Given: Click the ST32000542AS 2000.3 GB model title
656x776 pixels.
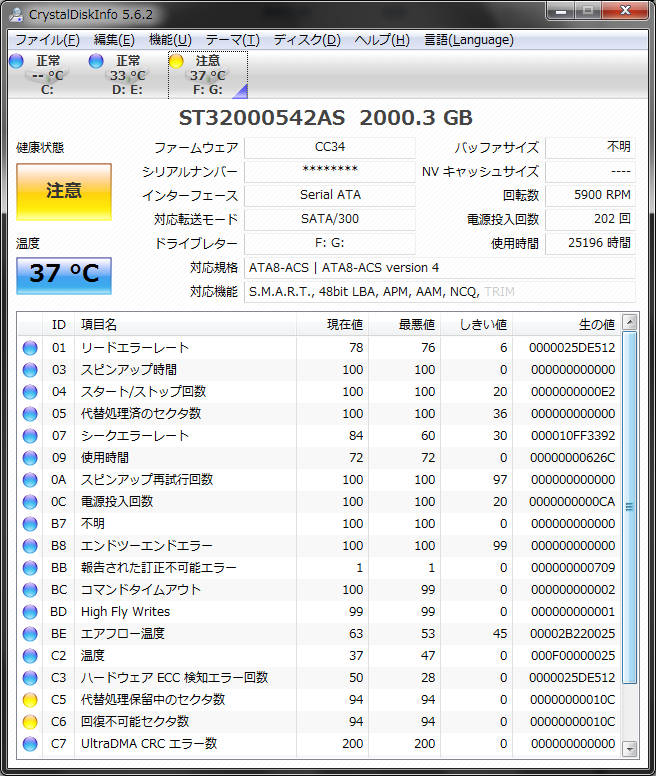Looking at the screenshot, I should (326, 118).
